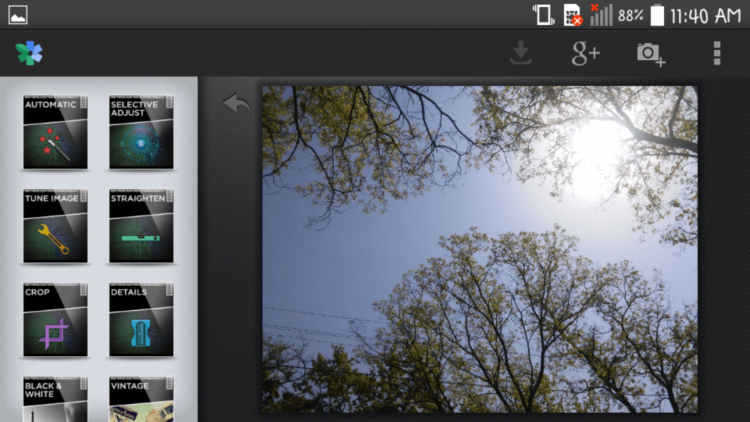Image resolution: width=750 pixels, height=422 pixels.
Task: Choose the Tune Image wrench tool
Action: (x=55, y=226)
